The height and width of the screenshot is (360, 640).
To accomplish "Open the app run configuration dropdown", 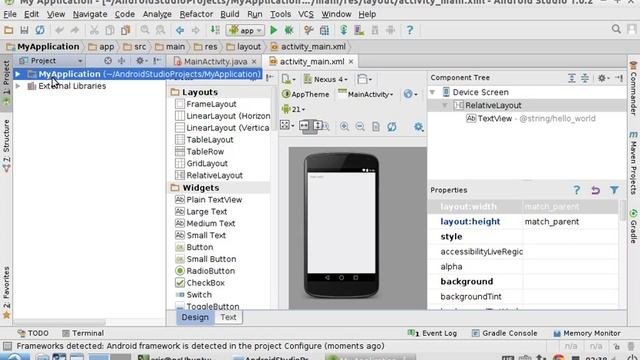I will [x=245, y=31].
